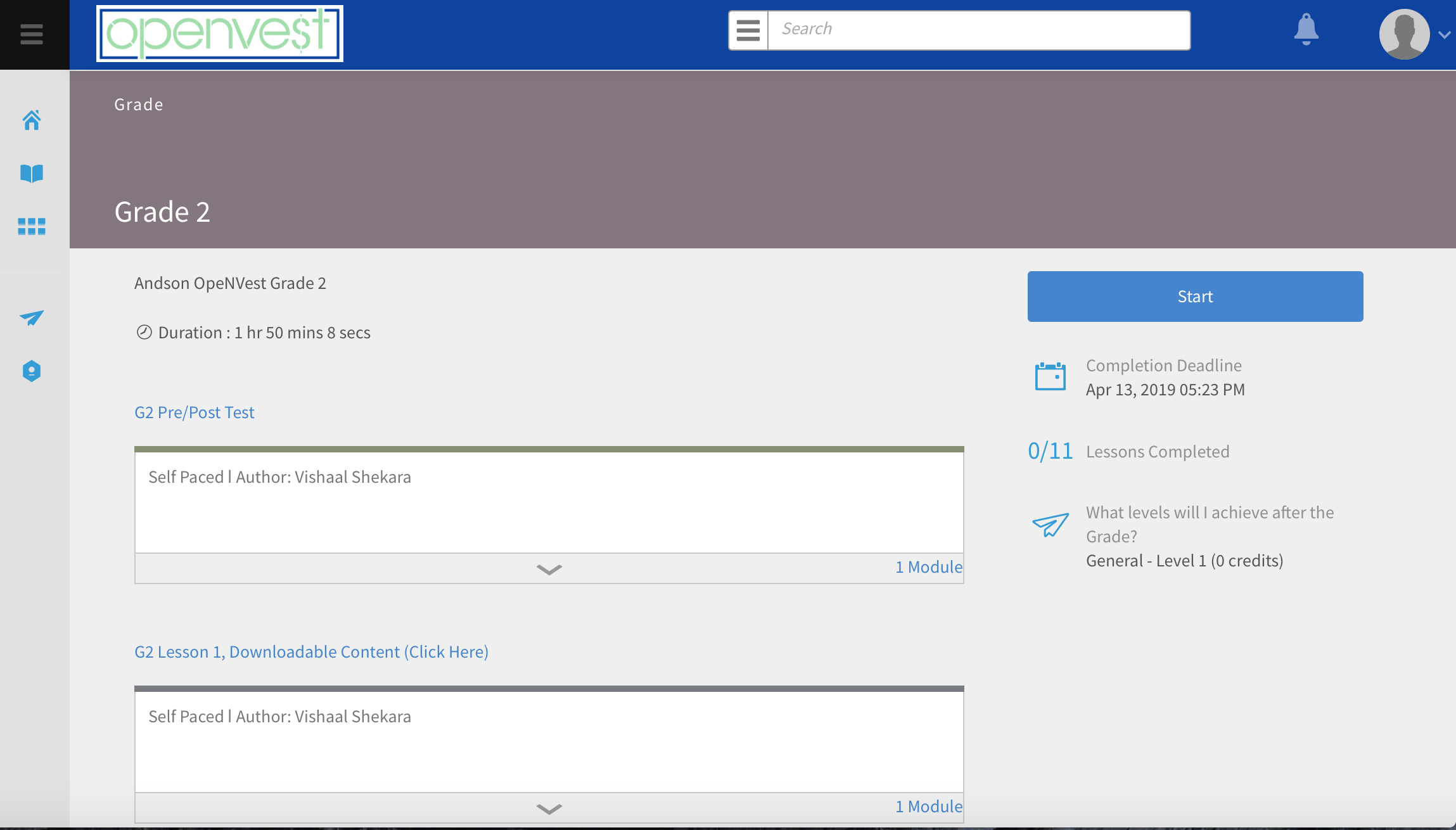Viewport: 1456px width, 830px height.
Task: Click the 0/11 lessons completed counter
Action: [x=1050, y=451]
